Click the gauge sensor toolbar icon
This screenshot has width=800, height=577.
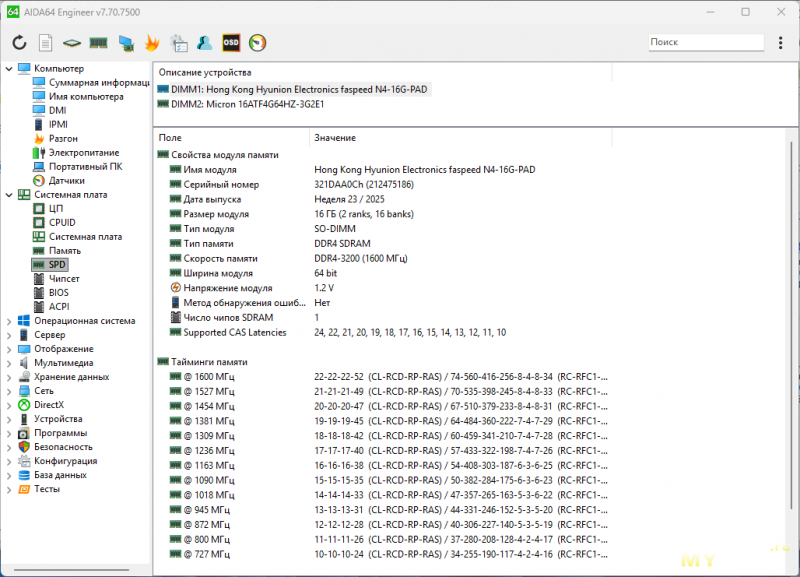click(258, 43)
